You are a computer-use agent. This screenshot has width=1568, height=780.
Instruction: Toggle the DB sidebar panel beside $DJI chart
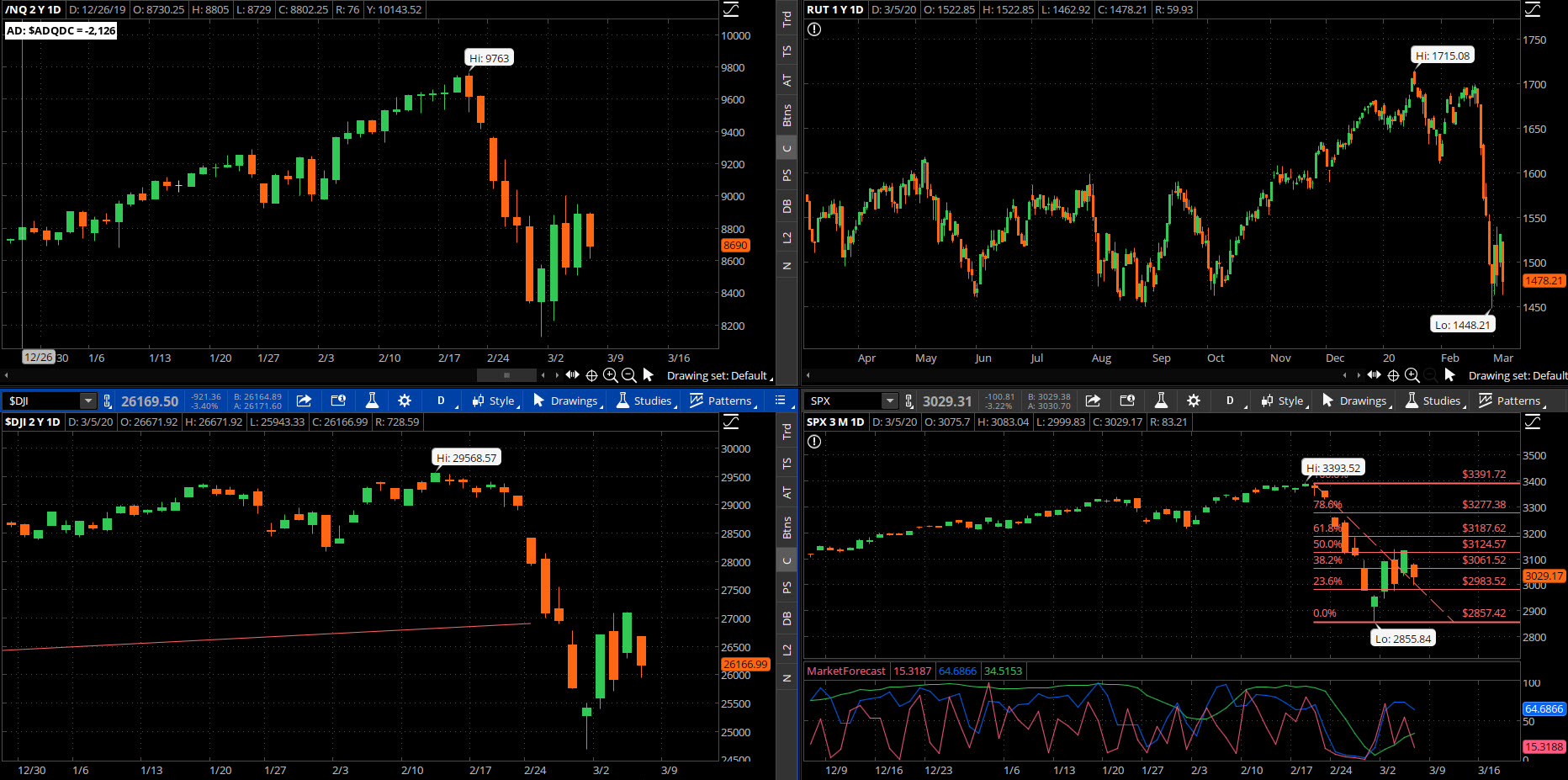click(x=787, y=618)
